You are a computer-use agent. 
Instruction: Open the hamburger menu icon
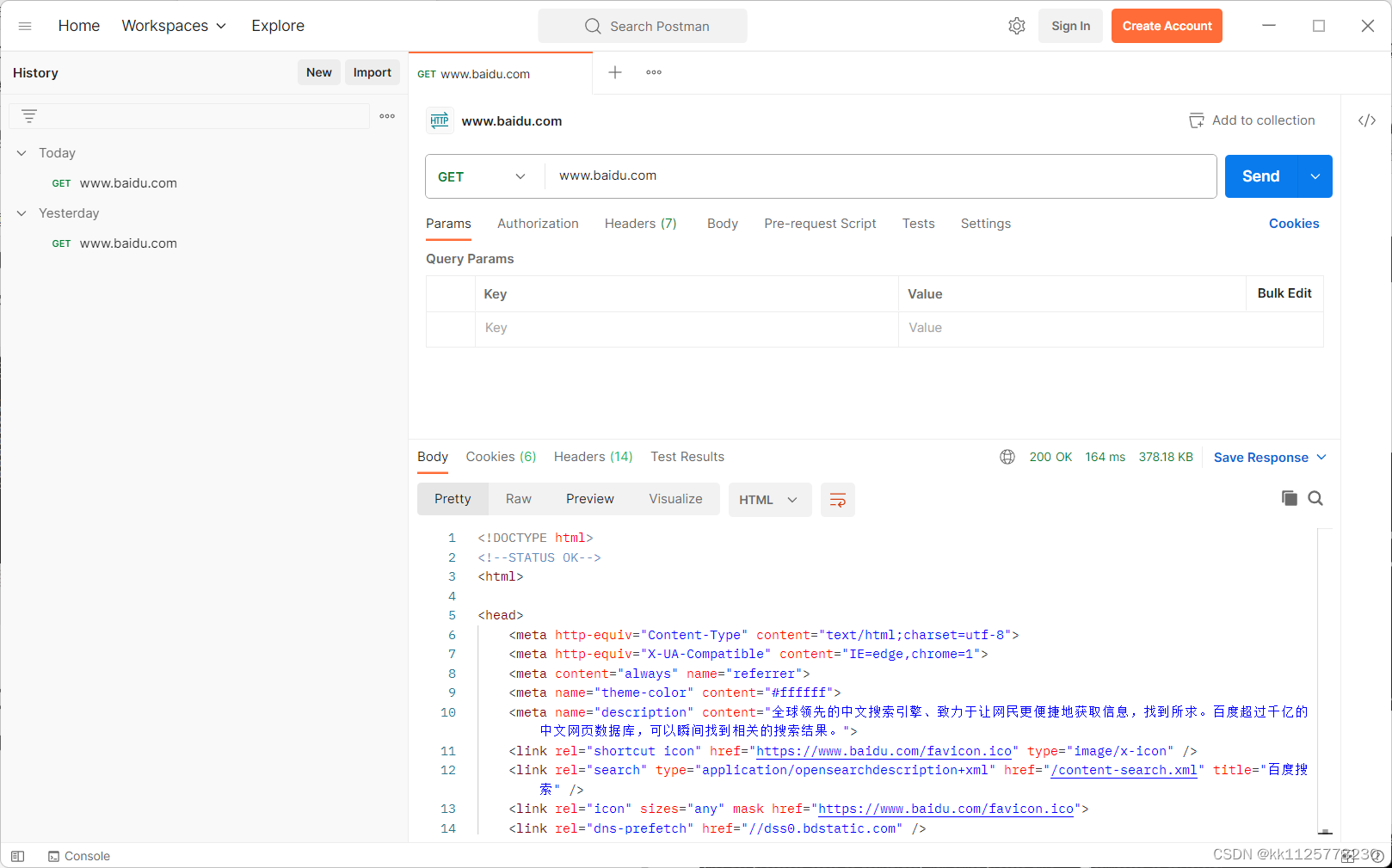[25, 26]
